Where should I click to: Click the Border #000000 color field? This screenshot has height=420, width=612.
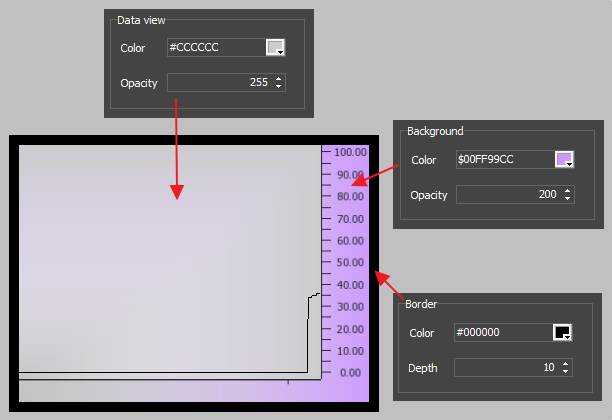[x=502, y=333]
